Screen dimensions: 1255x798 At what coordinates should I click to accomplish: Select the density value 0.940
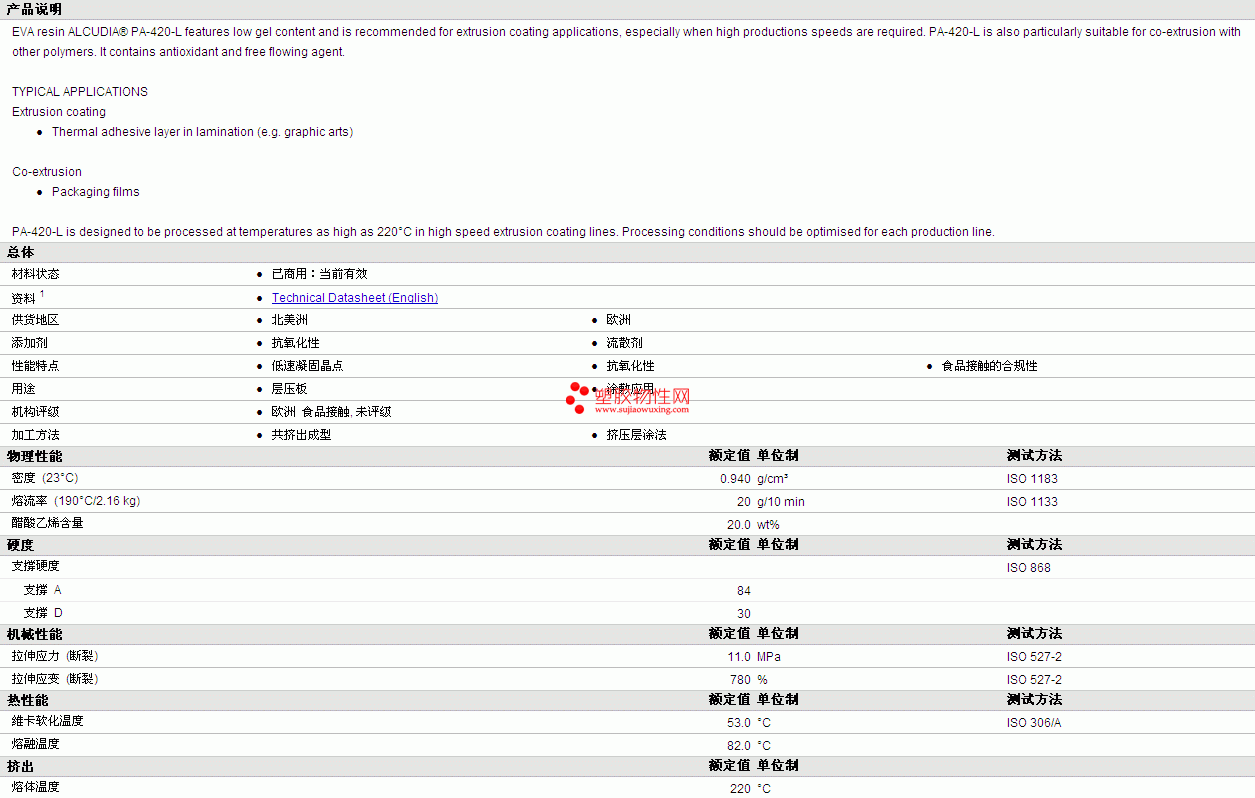pos(735,479)
